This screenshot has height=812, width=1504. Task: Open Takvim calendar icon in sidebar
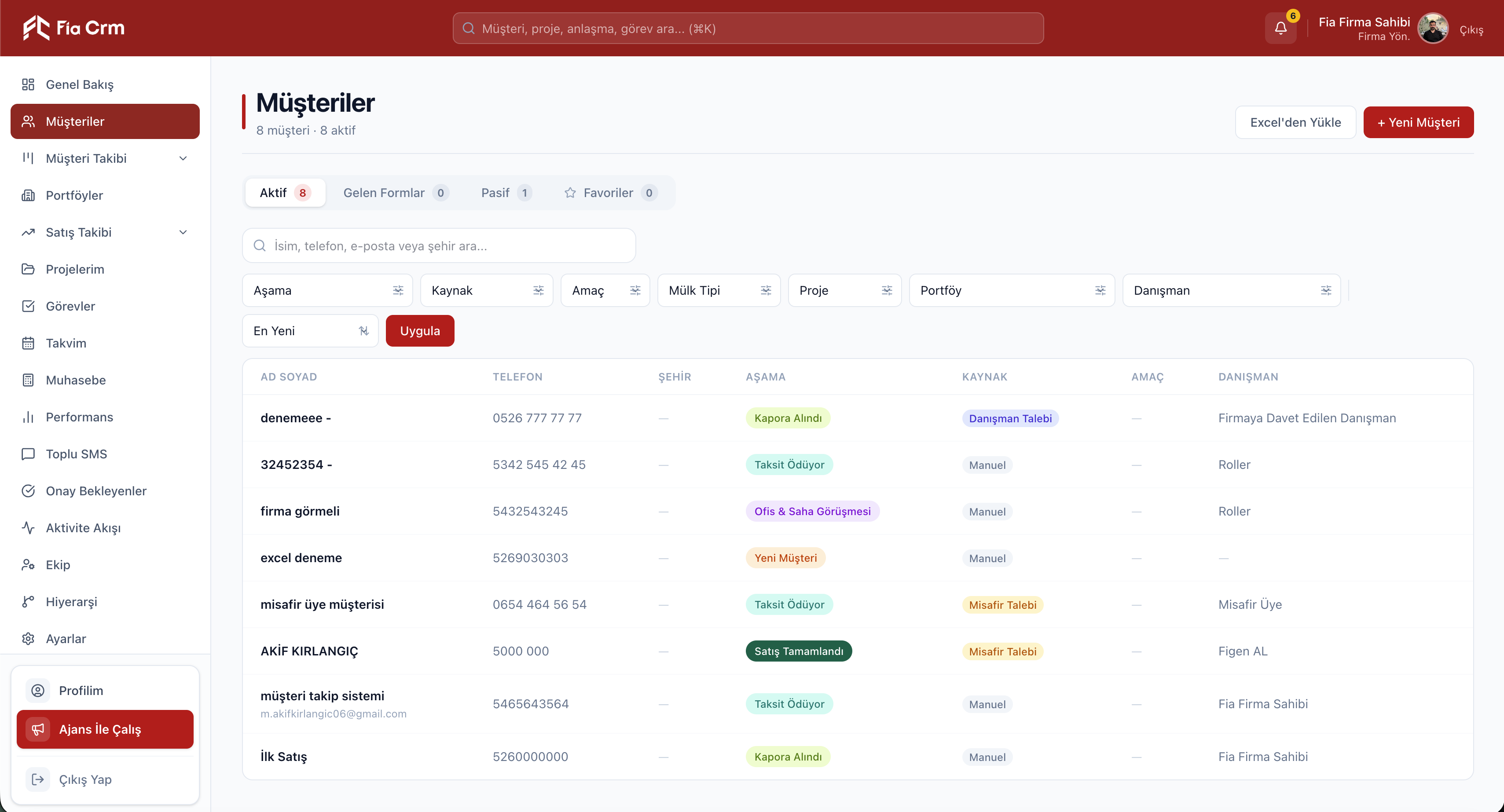28,343
